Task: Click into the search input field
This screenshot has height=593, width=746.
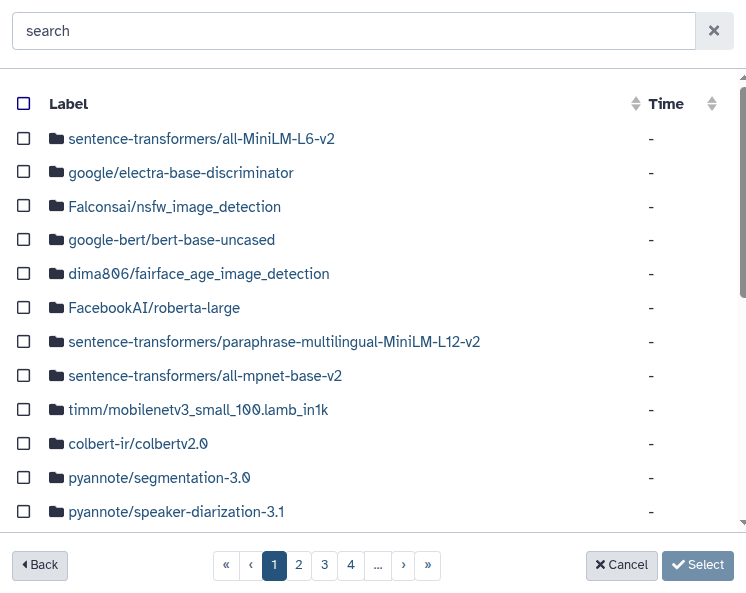Action: pyautogui.click(x=354, y=31)
